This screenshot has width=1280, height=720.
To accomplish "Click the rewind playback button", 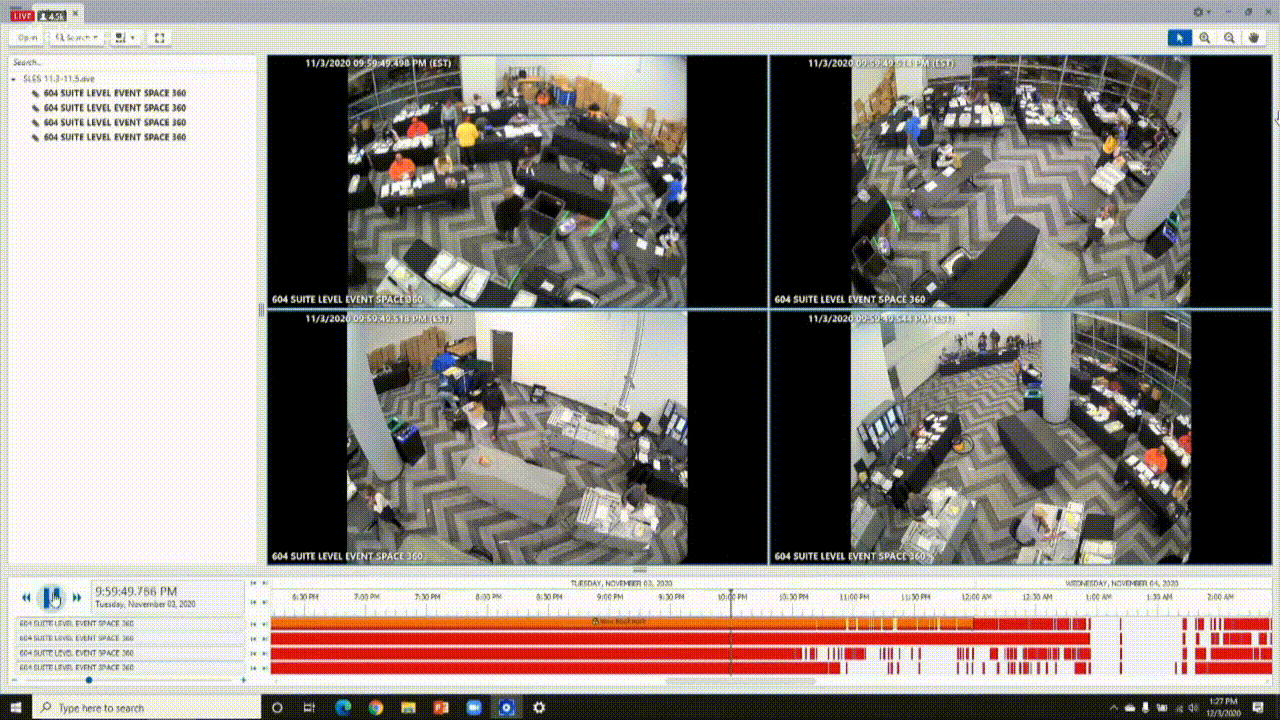I will point(27,597).
